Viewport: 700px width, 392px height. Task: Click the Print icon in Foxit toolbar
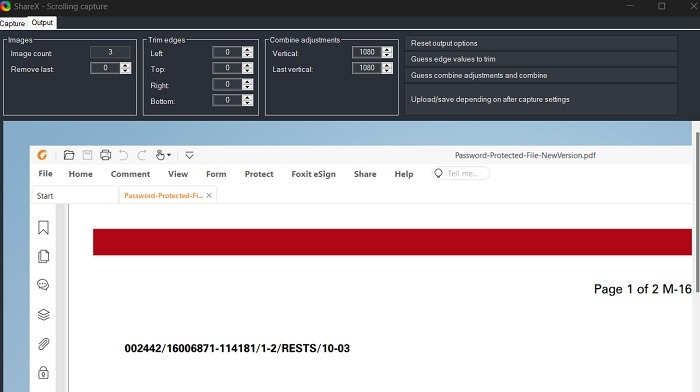coord(105,155)
